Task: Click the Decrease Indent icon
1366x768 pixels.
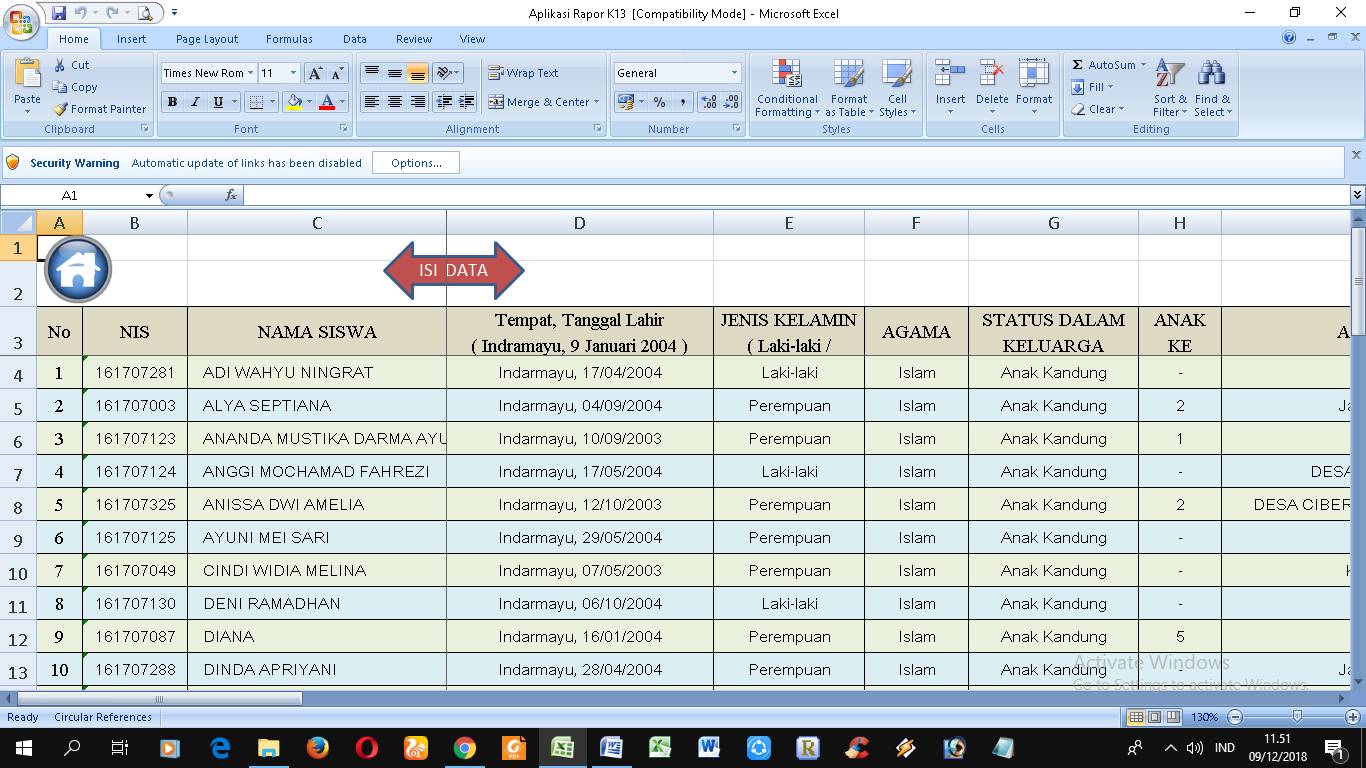Action: click(443, 102)
